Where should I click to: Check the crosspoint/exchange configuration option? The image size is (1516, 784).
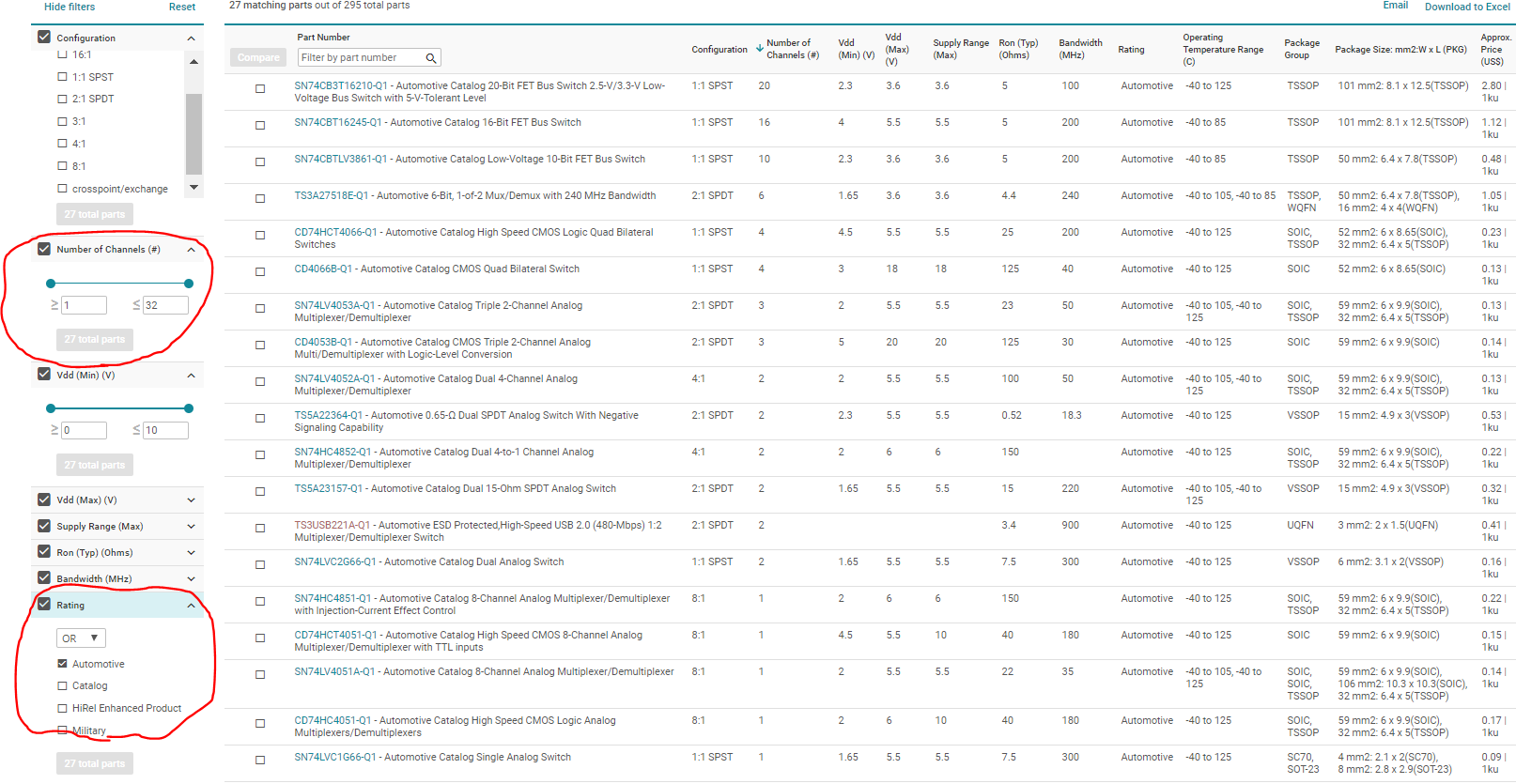click(x=63, y=189)
